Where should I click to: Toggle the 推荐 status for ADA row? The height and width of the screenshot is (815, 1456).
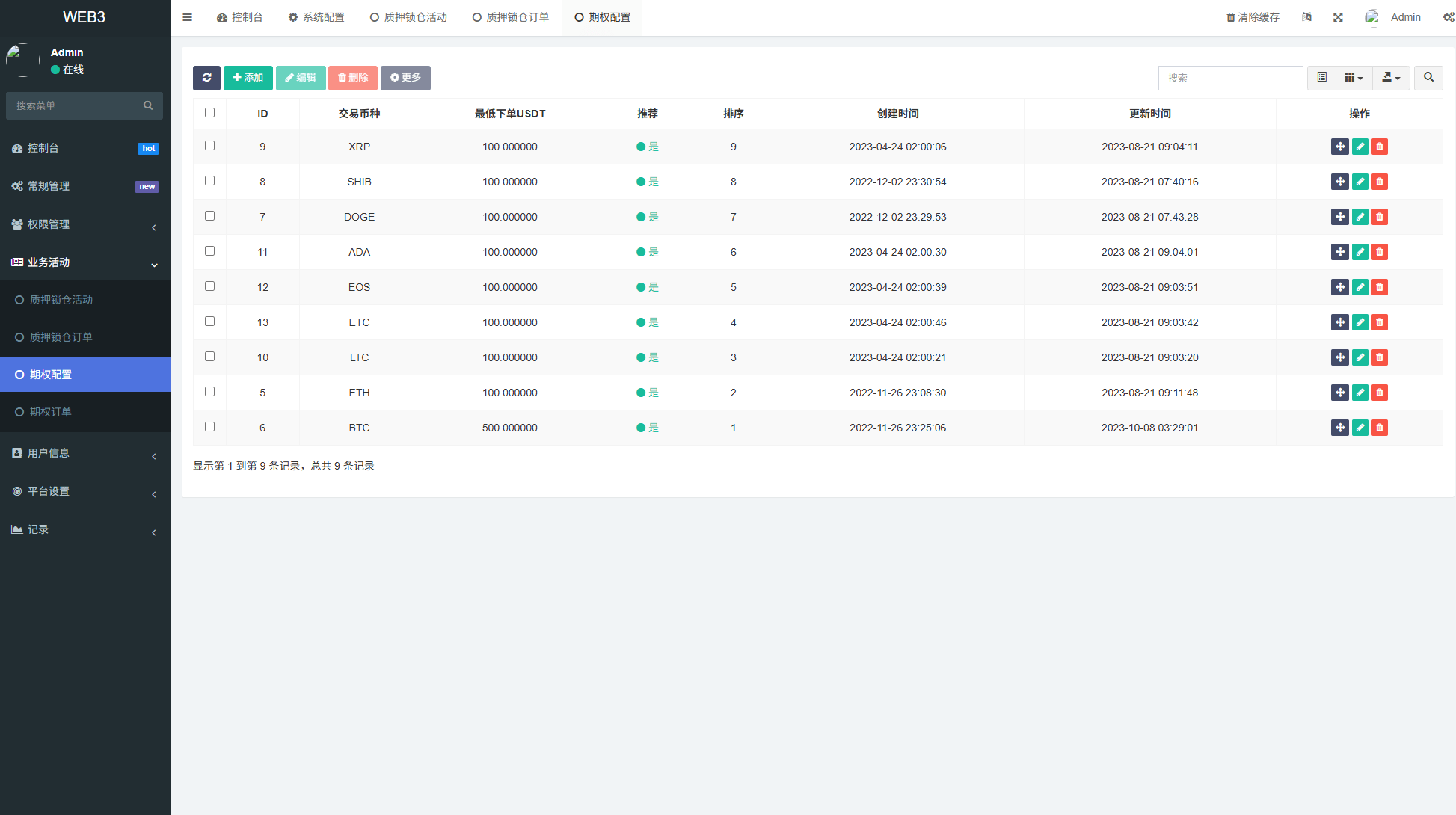647,252
